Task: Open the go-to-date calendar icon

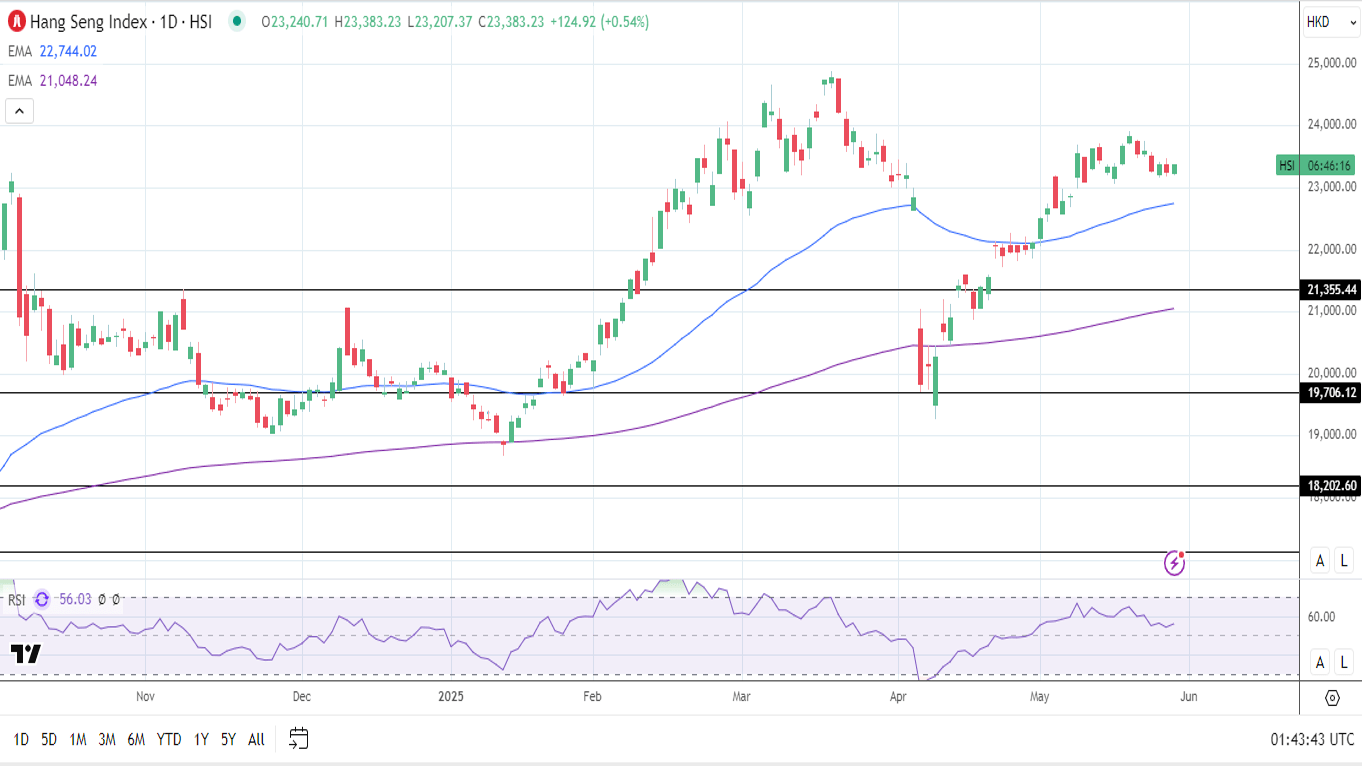Action: pyautogui.click(x=298, y=739)
